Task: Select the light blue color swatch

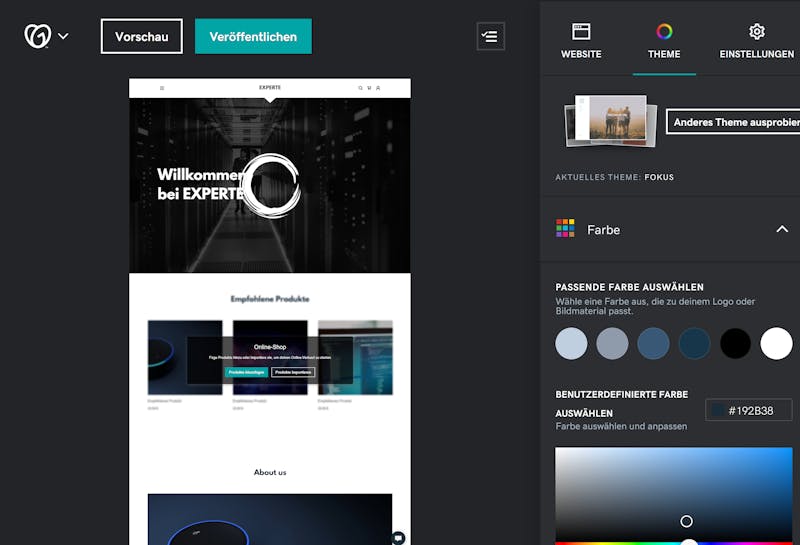Action: coord(571,343)
